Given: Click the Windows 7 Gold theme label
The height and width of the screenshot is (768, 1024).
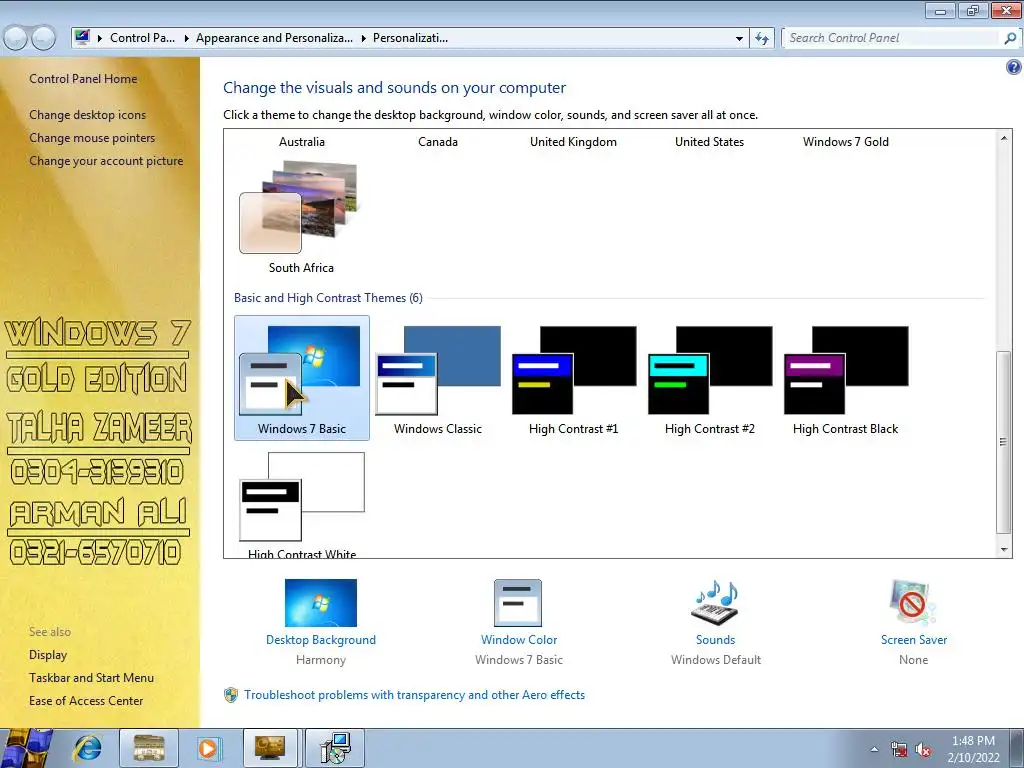Looking at the screenshot, I should coord(845,142).
